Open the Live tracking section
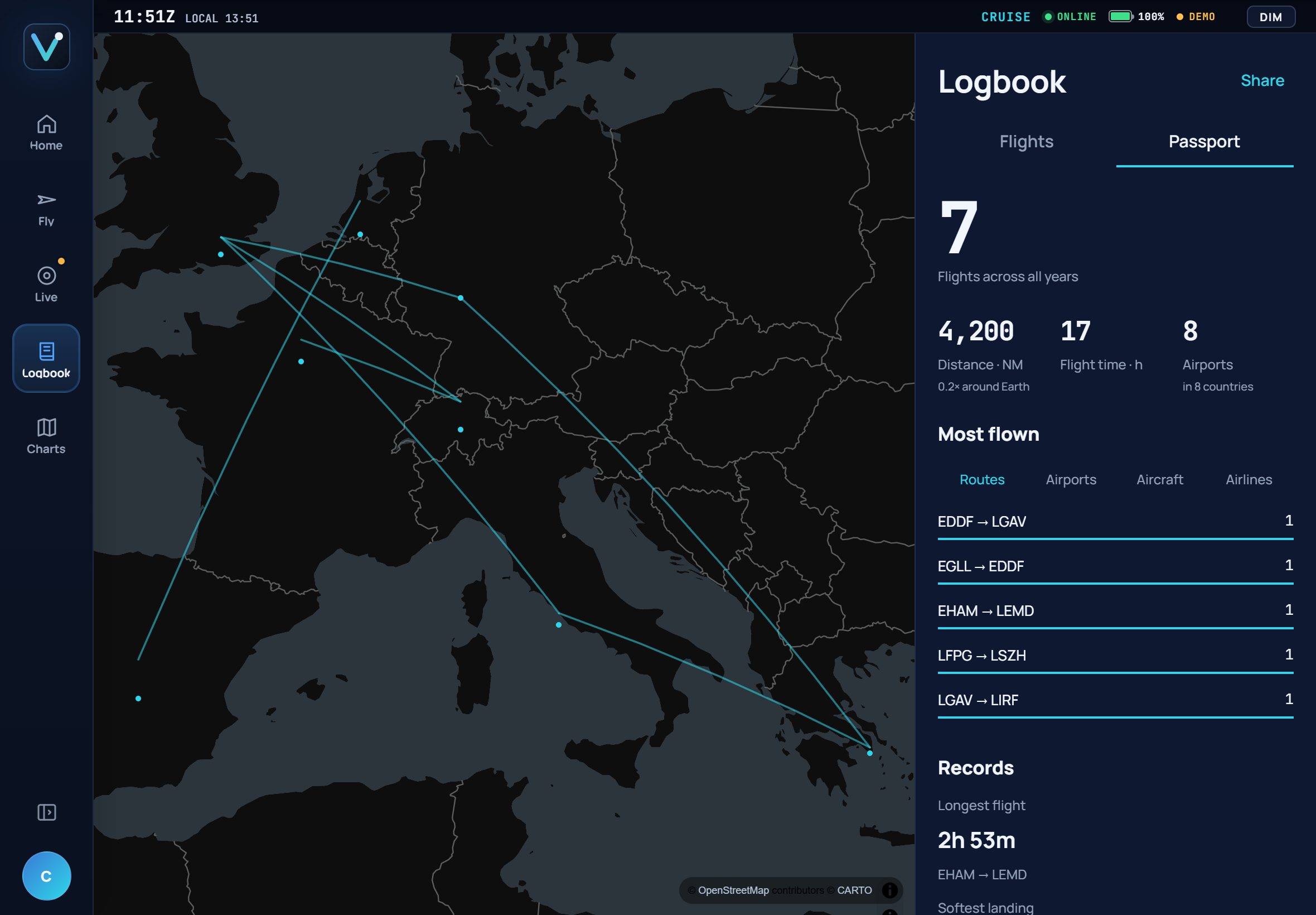 pyautogui.click(x=46, y=285)
